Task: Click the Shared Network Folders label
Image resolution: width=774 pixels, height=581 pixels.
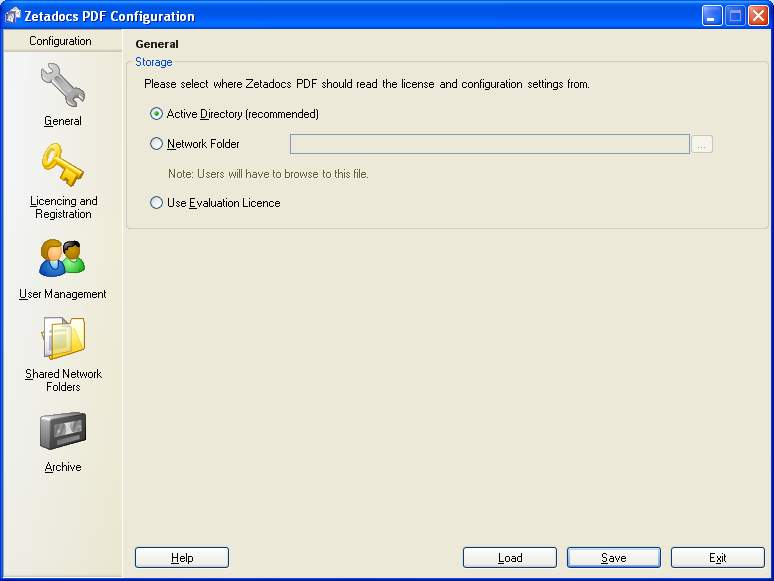Action: coord(63,380)
